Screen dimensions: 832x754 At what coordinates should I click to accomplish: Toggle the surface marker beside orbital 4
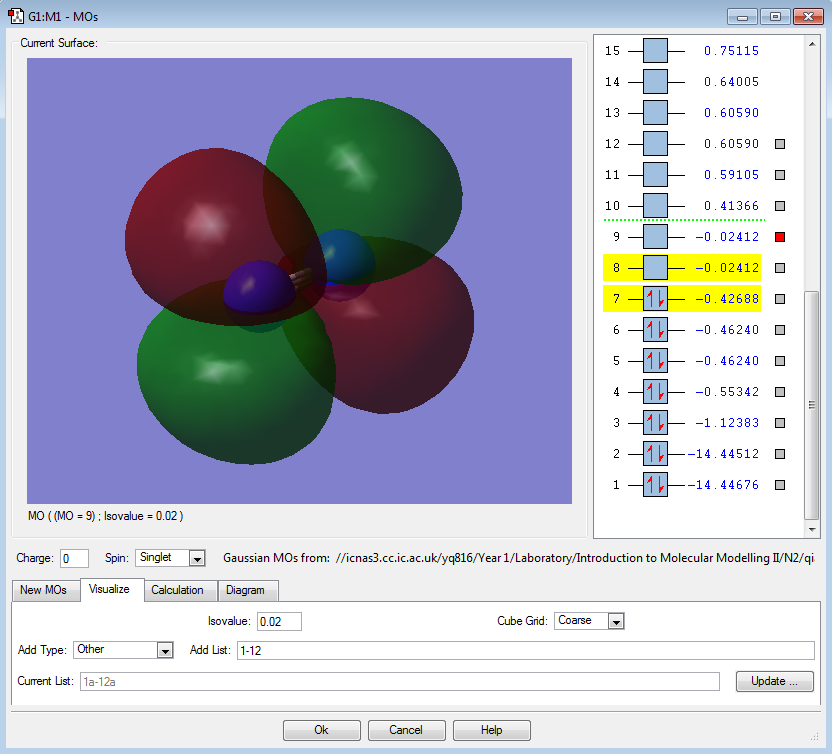coord(781,392)
